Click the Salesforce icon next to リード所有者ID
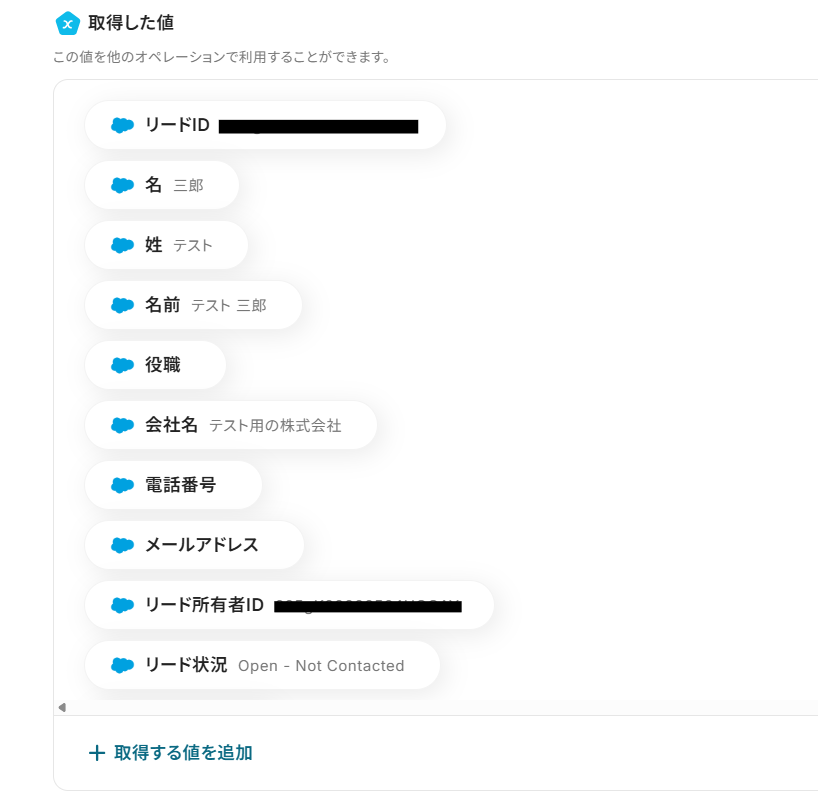The height and width of the screenshot is (801, 818). tap(122, 605)
